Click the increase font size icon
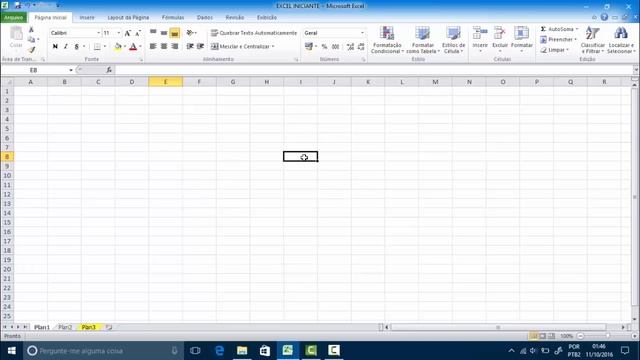The image size is (640, 360). coord(127,33)
